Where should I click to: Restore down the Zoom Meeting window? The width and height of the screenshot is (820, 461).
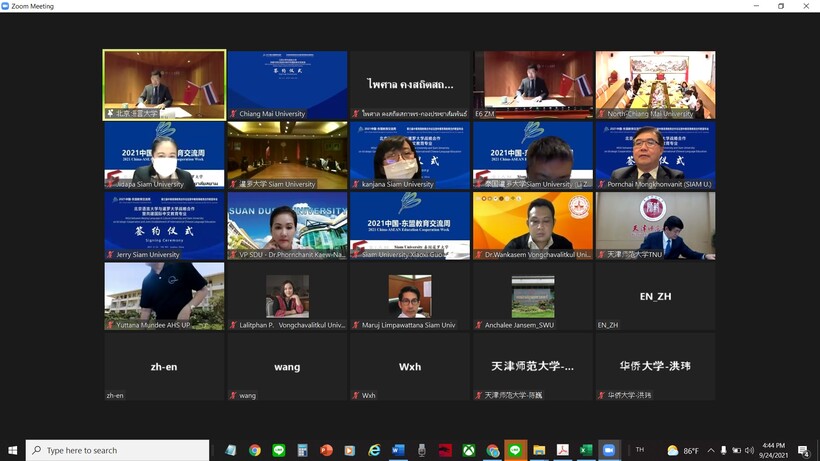tap(781, 6)
